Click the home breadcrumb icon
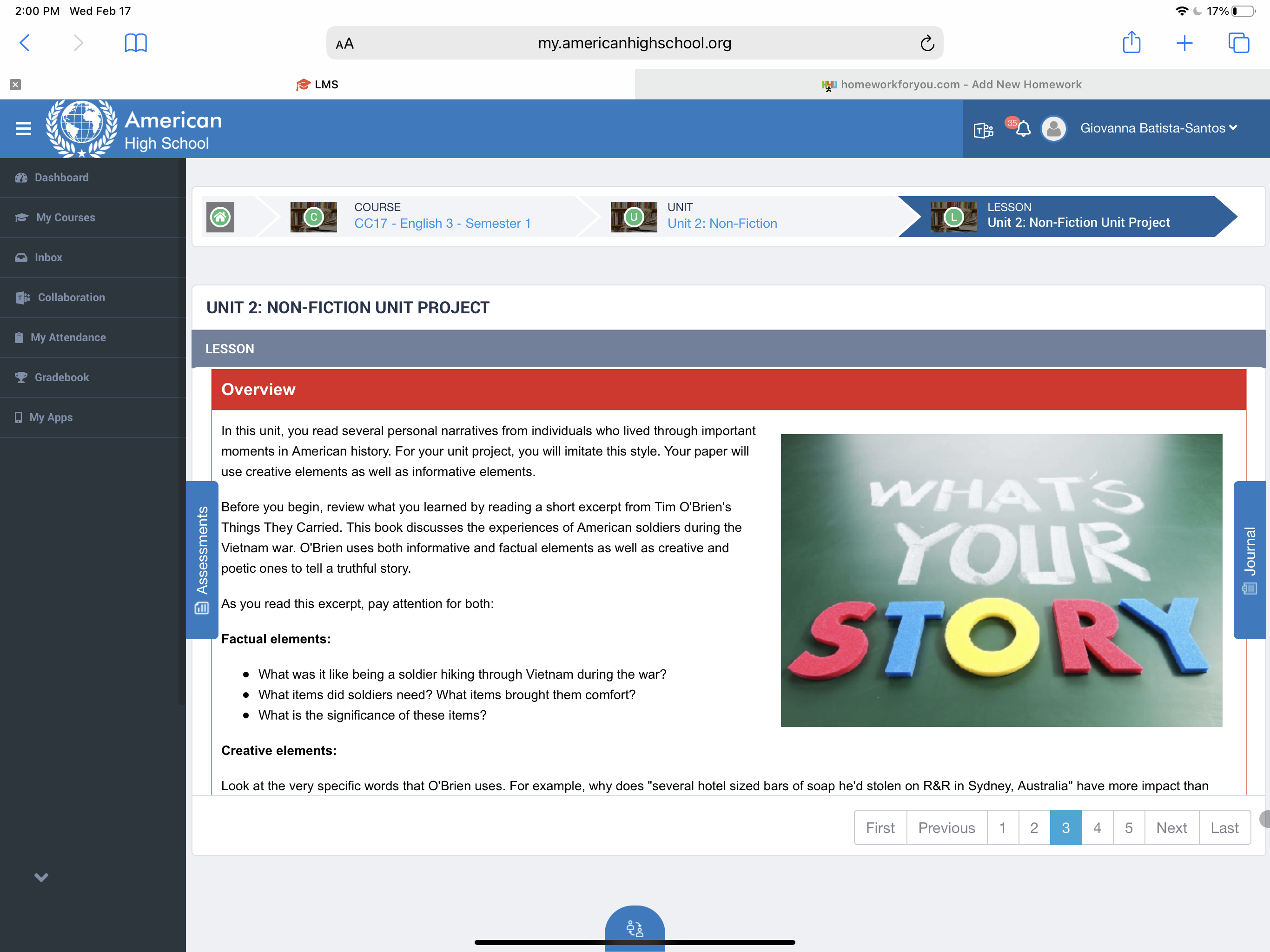Screen dimensions: 1270x952 click(x=220, y=217)
